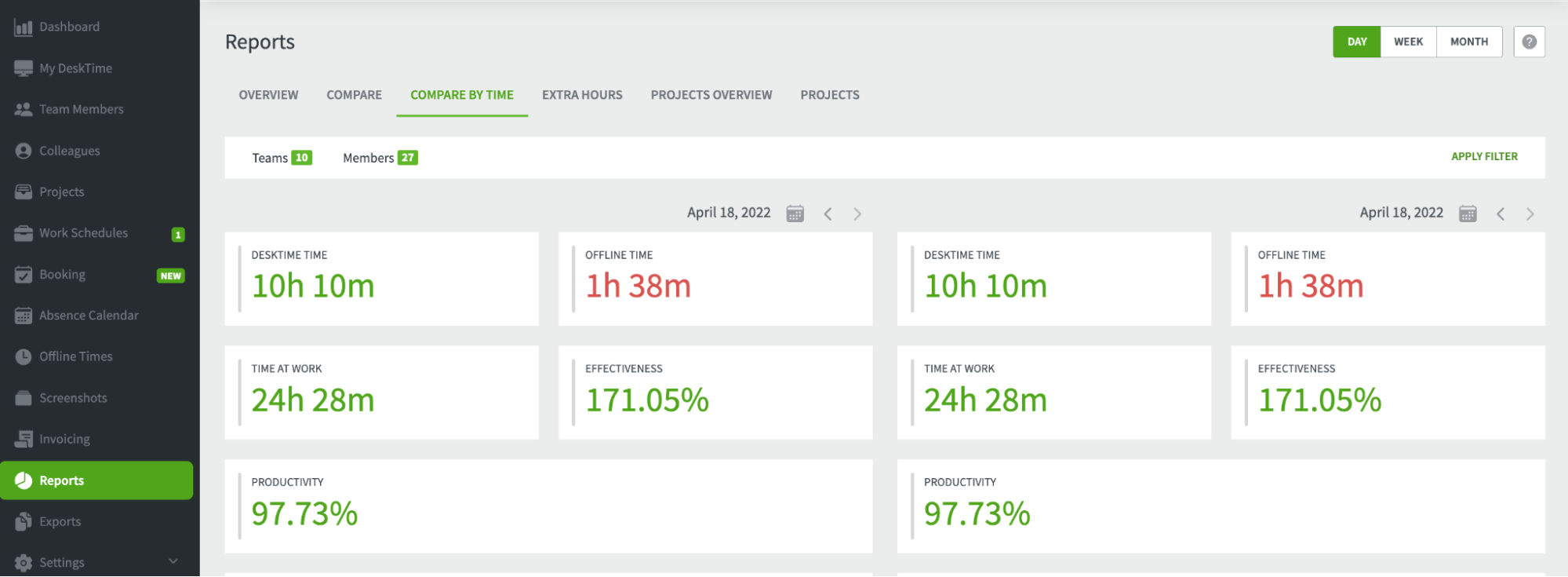Click left EFFECTIVENESS value 171.05%
The width and height of the screenshot is (1568, 577).
[647, 400]
